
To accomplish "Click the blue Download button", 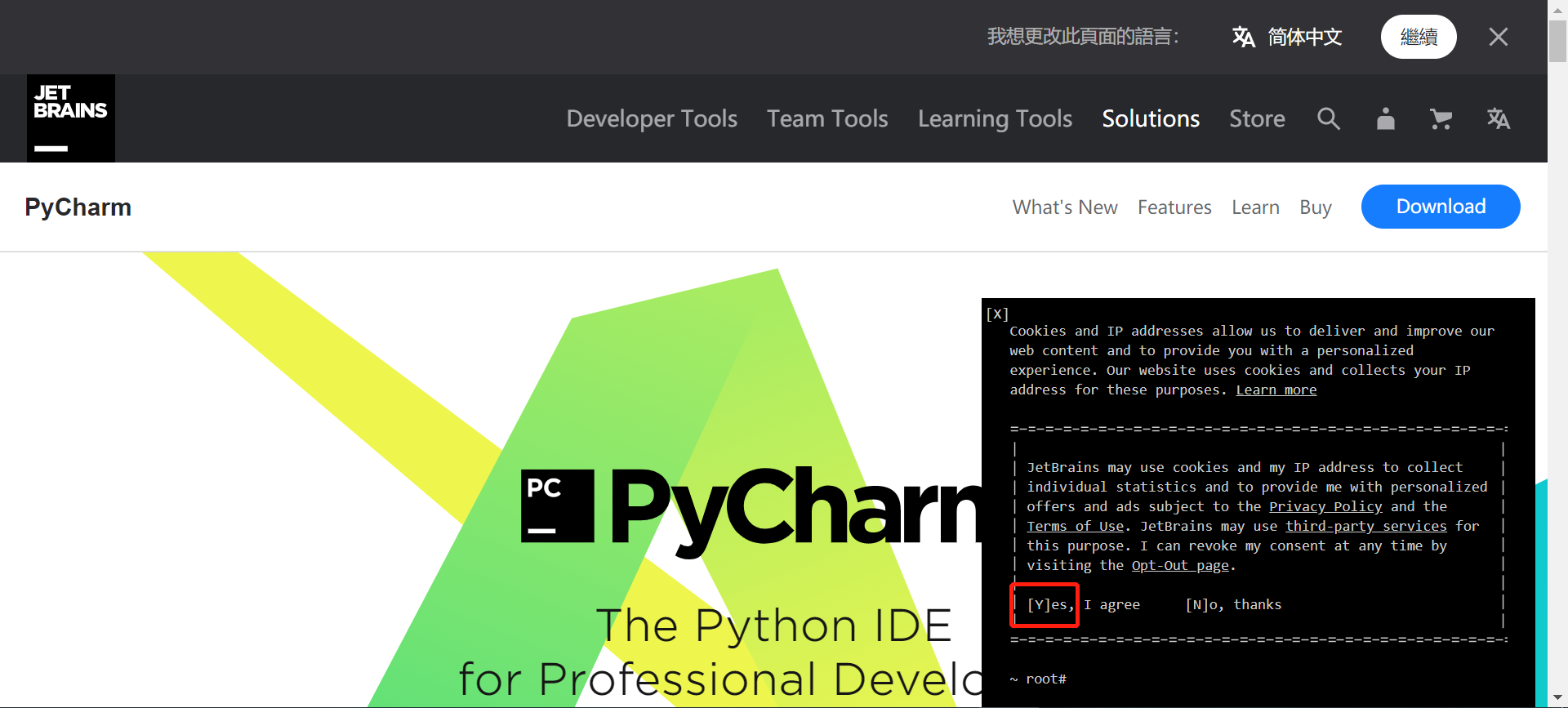I will pos(1441,207).
